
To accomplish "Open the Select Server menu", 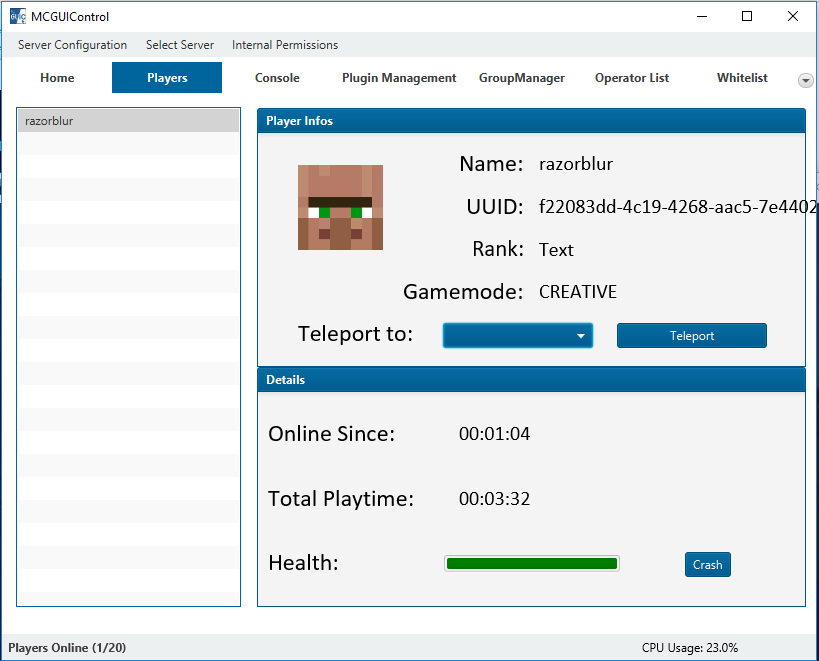I will (179, 45).
